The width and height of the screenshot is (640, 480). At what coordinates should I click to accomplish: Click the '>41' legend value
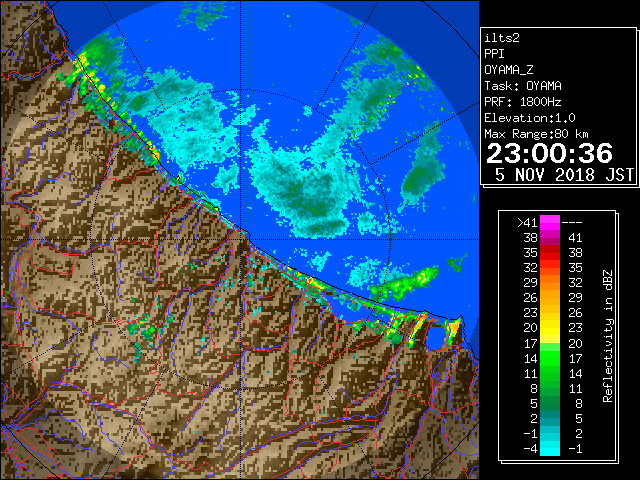click(527, 223)
